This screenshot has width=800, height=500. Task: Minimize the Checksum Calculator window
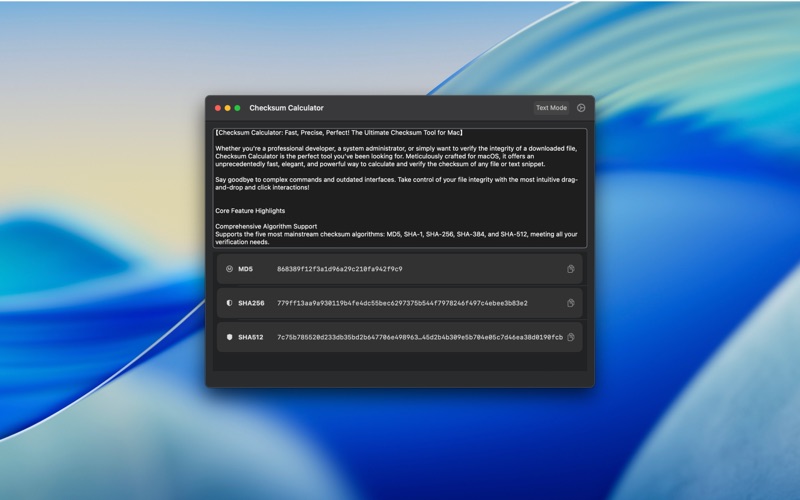pyautogui.click(x=228, y=108)
